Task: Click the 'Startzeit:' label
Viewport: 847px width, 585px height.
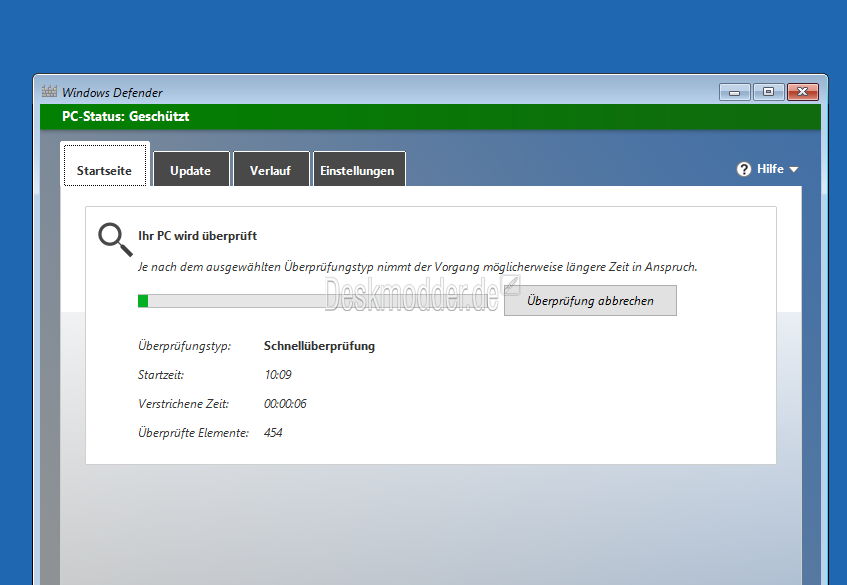Action: tap(160, 375)
